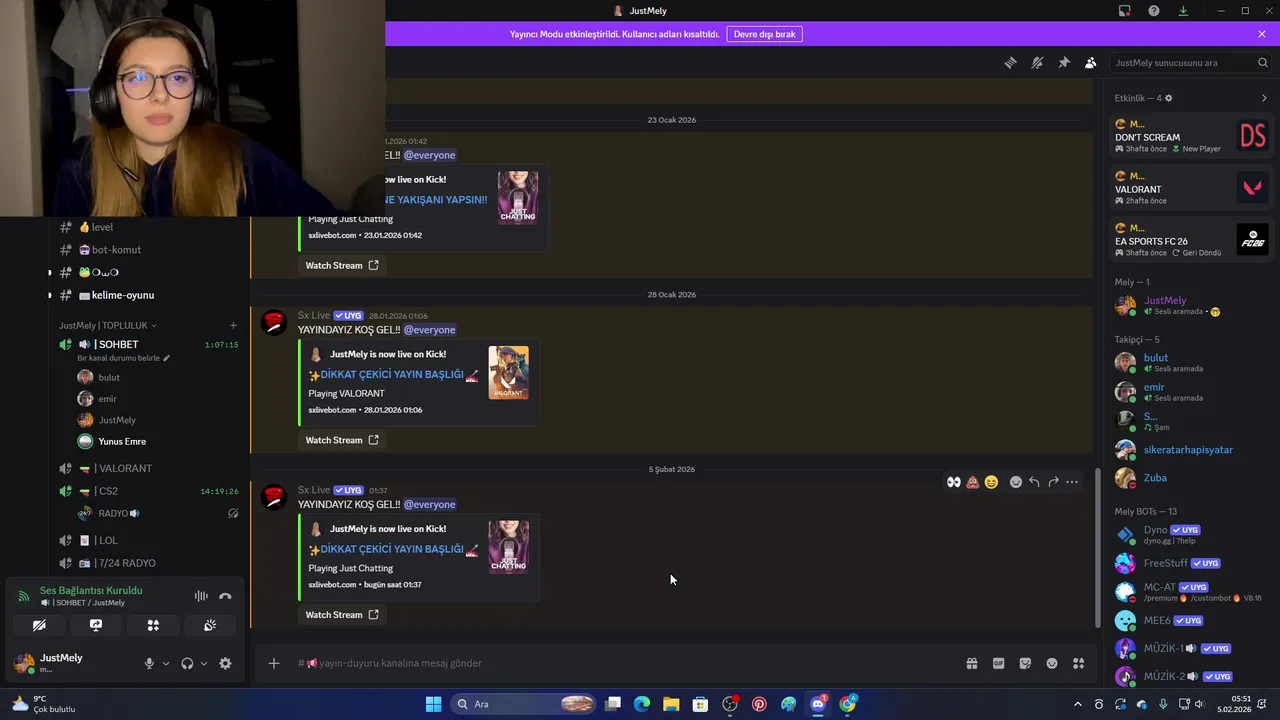This screenshot has height=720, width=1280.
Task: Select member bulut in member list
Action: coord(1191,362)
